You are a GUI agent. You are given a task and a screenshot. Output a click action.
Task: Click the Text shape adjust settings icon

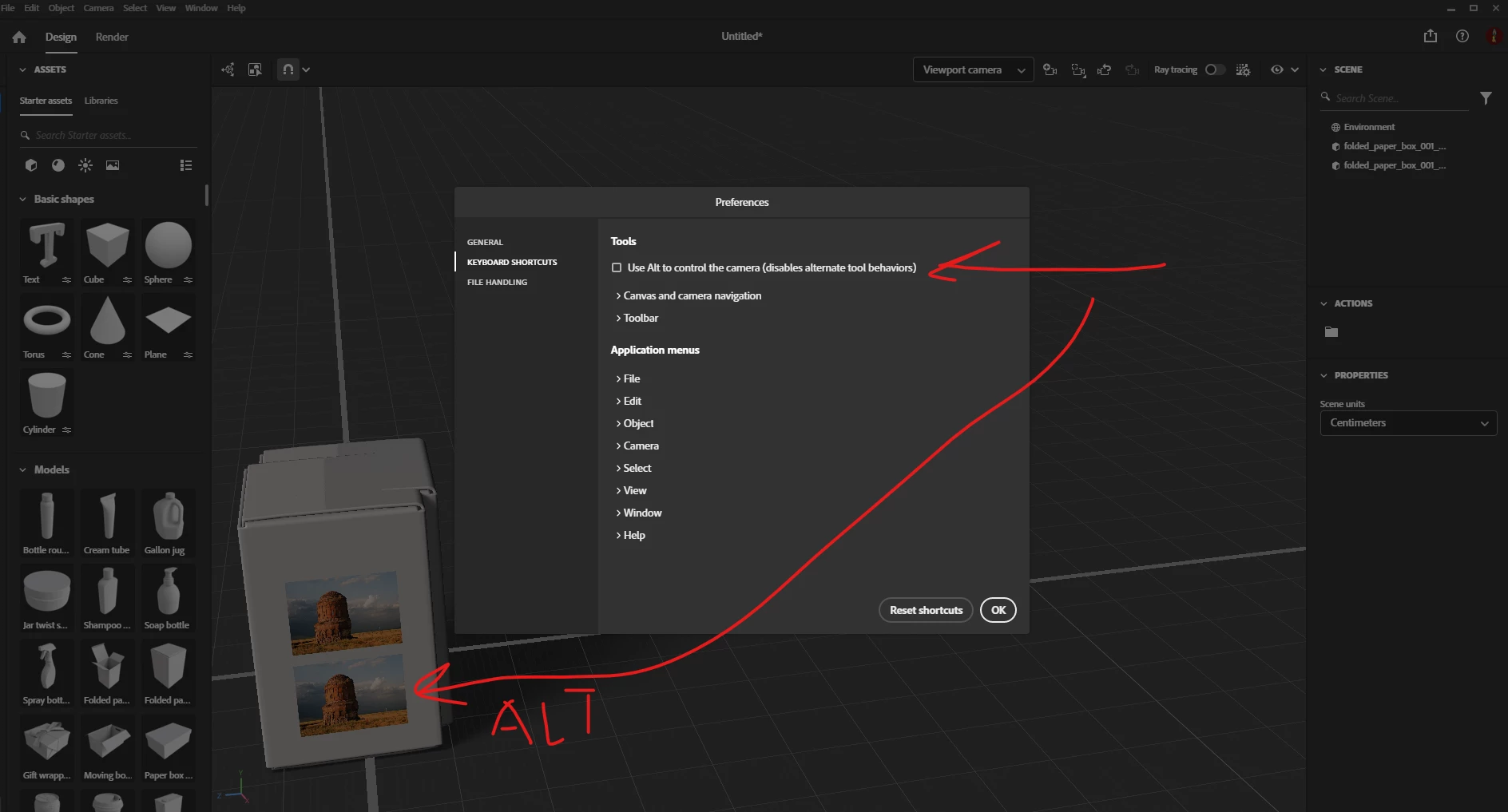(66, 279)
